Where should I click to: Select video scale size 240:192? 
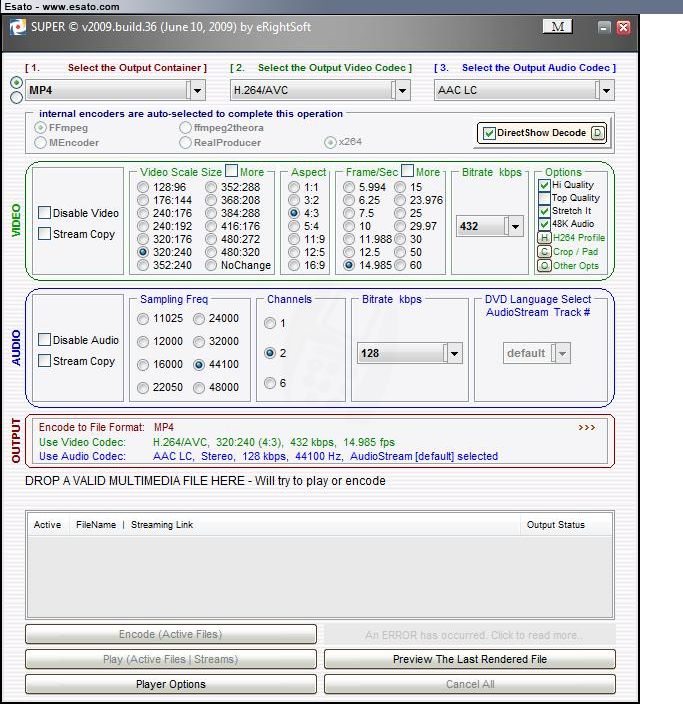coord(143,226)
